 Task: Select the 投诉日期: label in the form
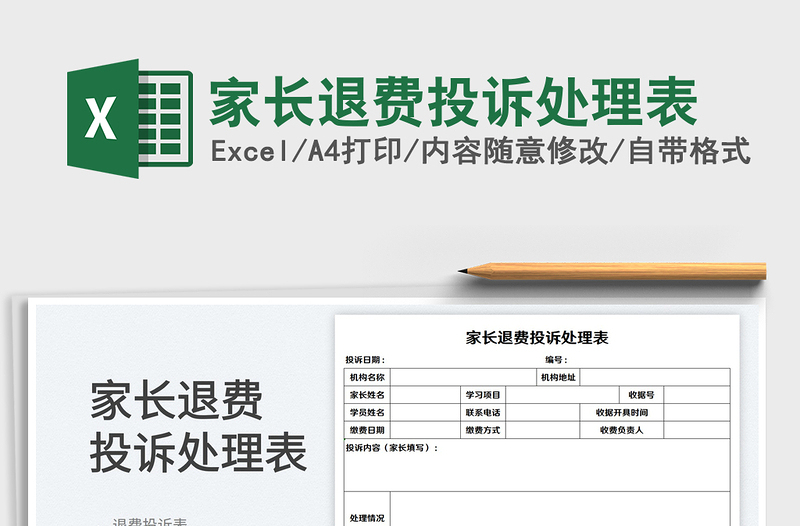[365, 360]
